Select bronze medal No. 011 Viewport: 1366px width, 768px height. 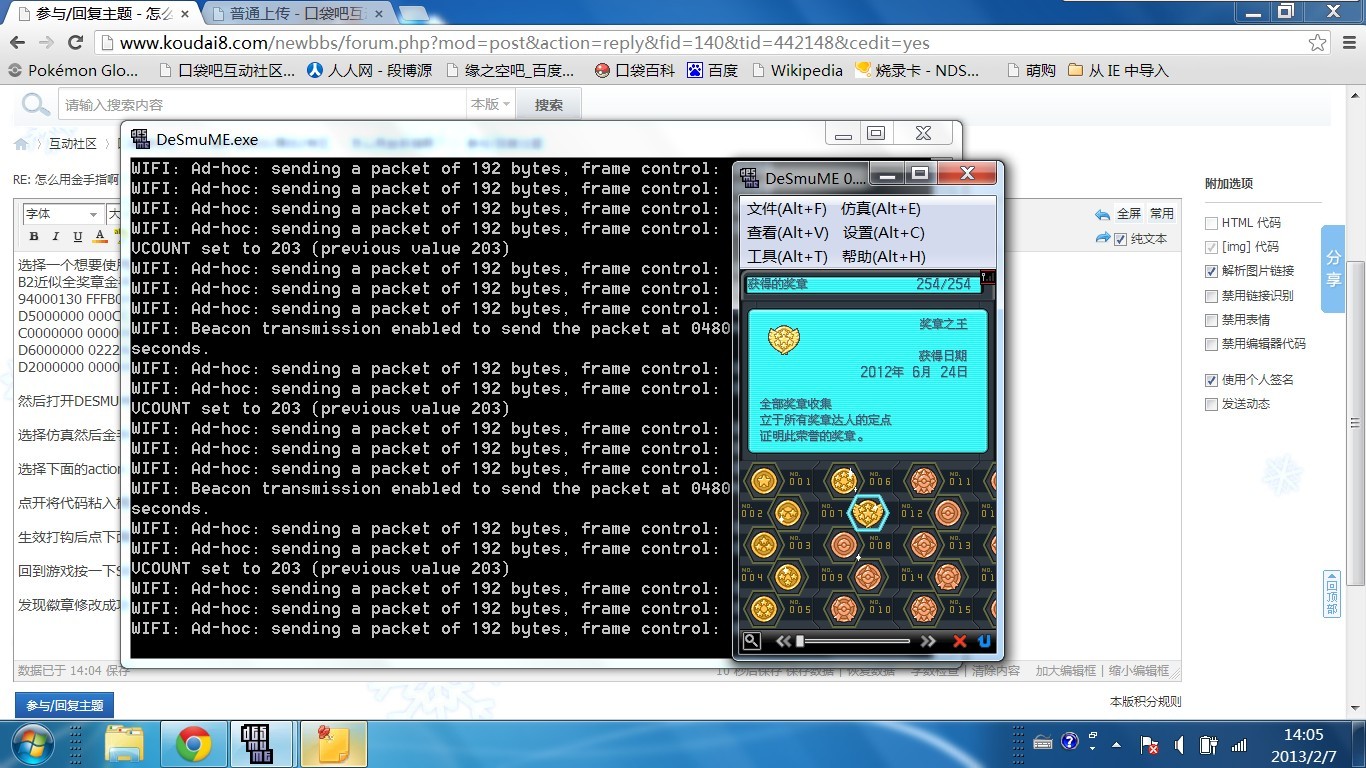924,481
